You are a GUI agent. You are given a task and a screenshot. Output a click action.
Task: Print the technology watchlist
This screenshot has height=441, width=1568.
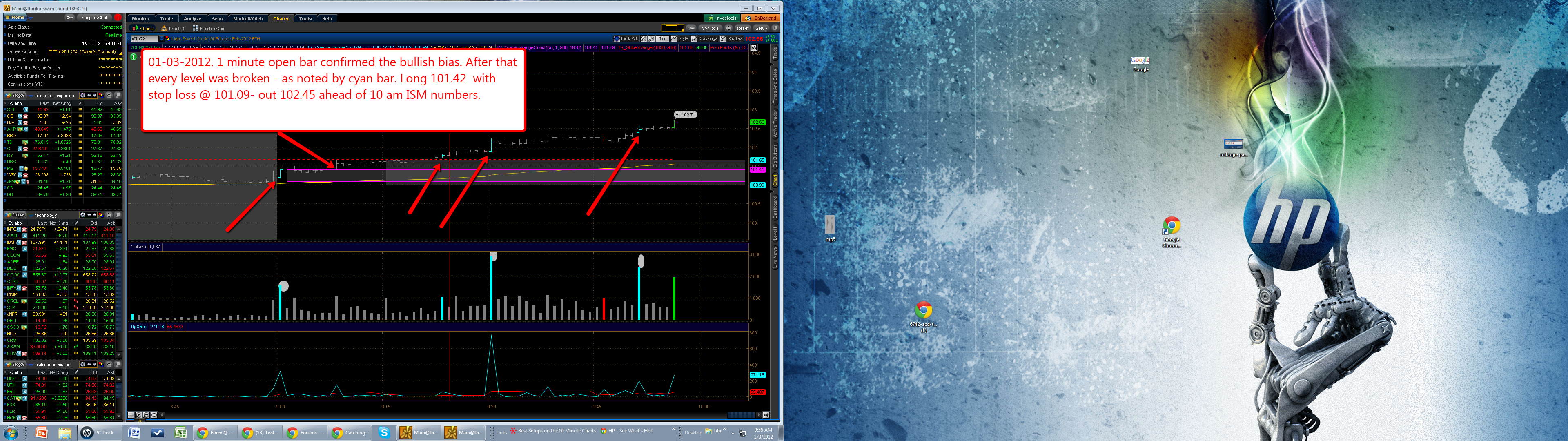(109, 215)
